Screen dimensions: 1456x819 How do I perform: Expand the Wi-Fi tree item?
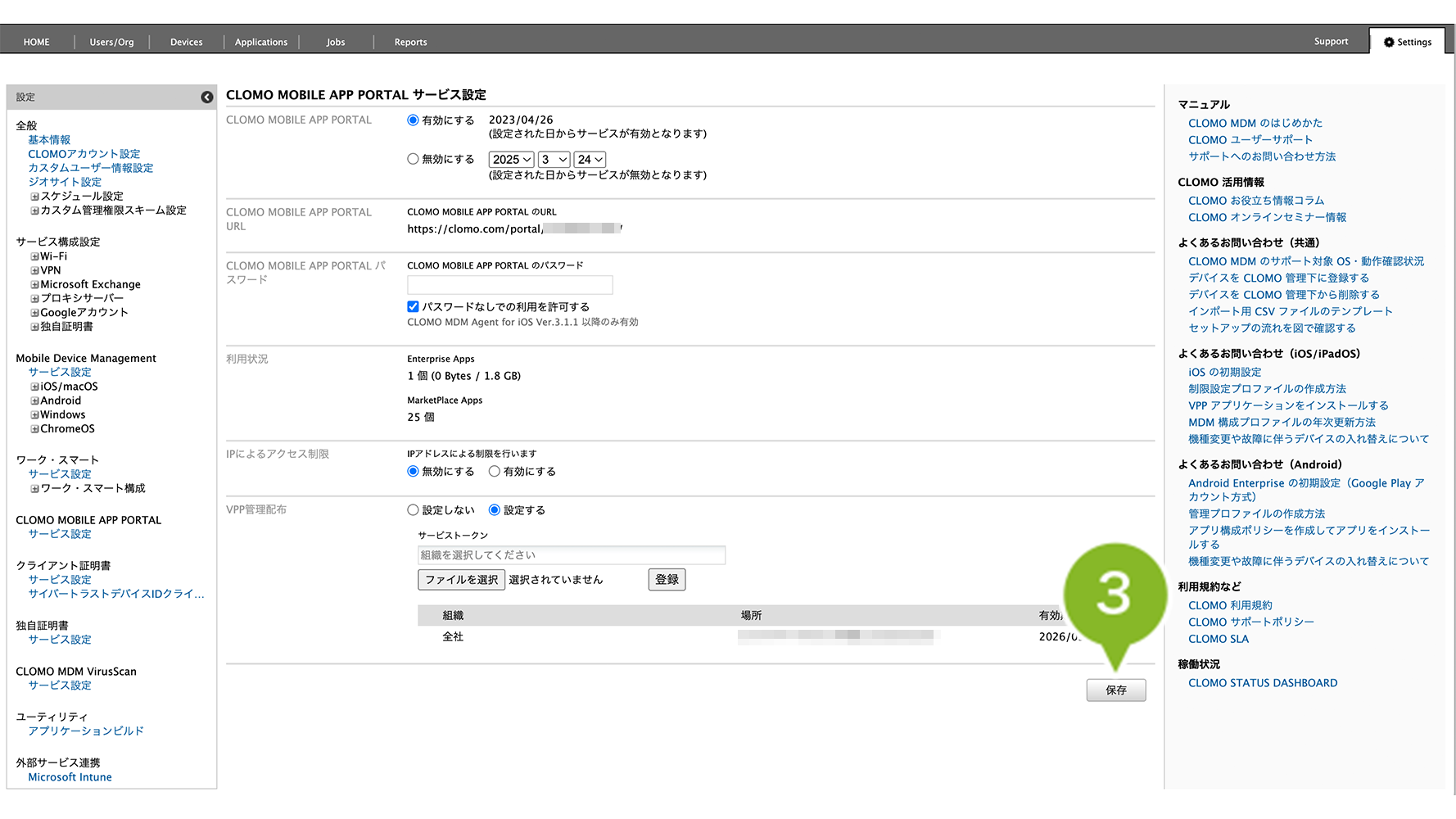click(35, 256)
